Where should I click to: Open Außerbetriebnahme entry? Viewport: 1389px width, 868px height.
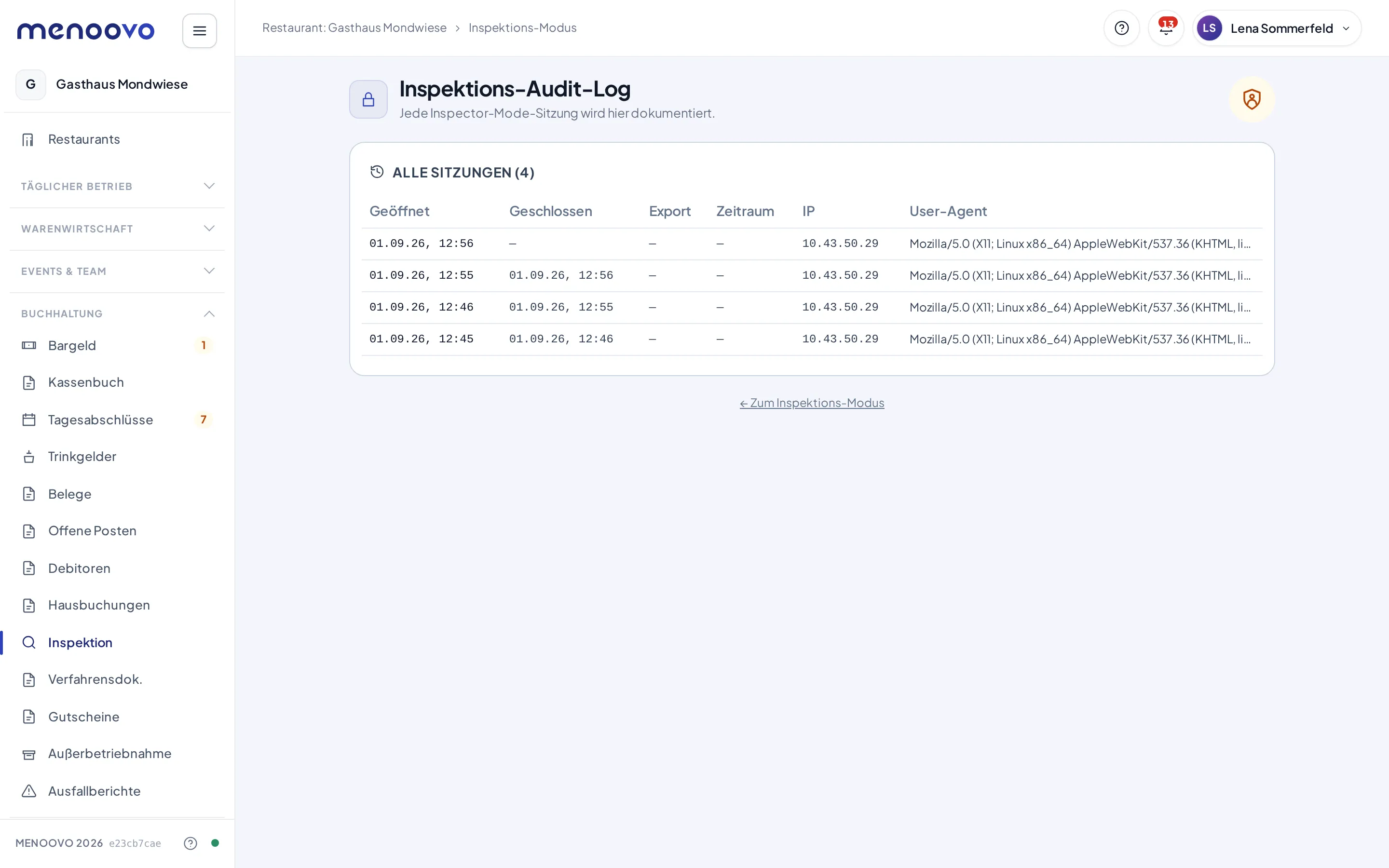(x=117, y=754)
